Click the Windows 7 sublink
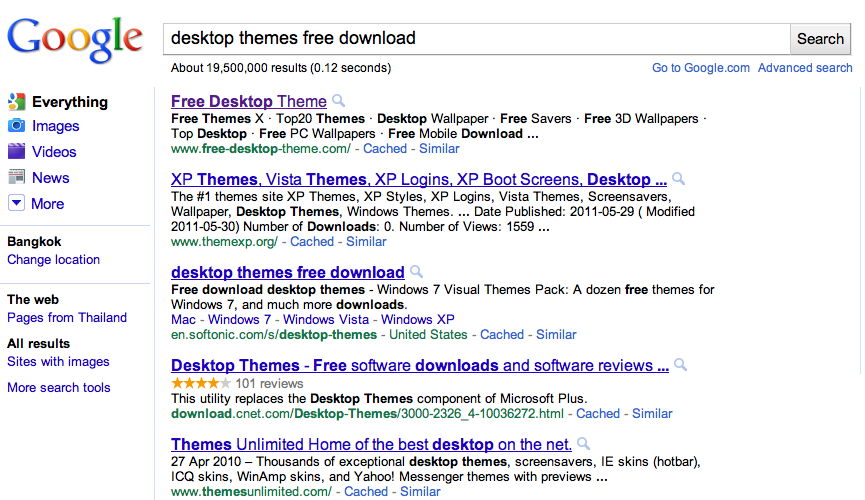The image size is (865, 500). point(239,320)
